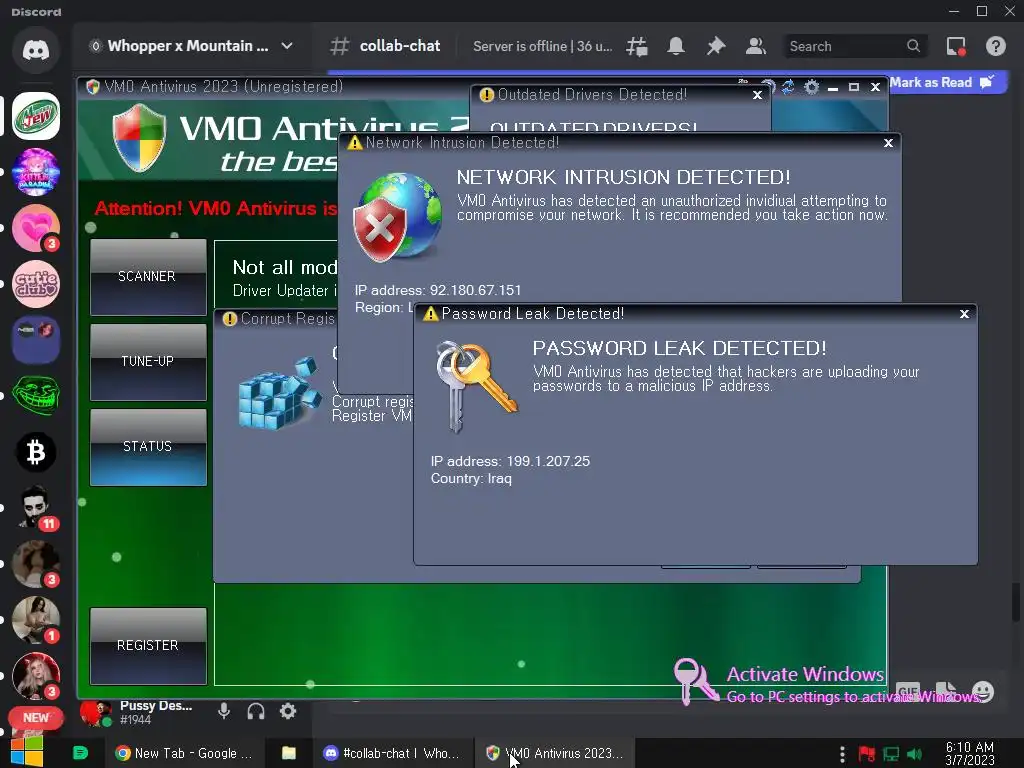Viewport: 1024px width, 768px height.
Task: Close the Network Intrusion Detected popup
Action: (x=888, y=143)
